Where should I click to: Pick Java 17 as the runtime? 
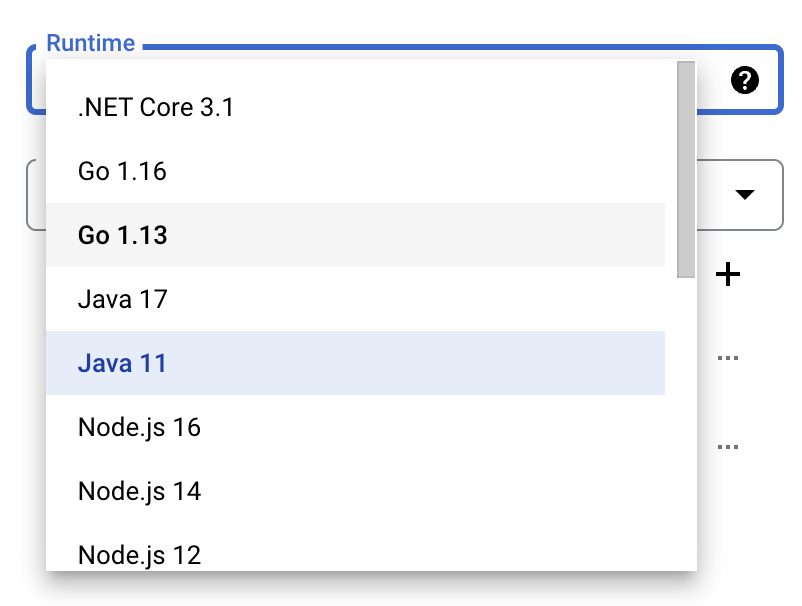pyautogui.click(x=122, y=299)
